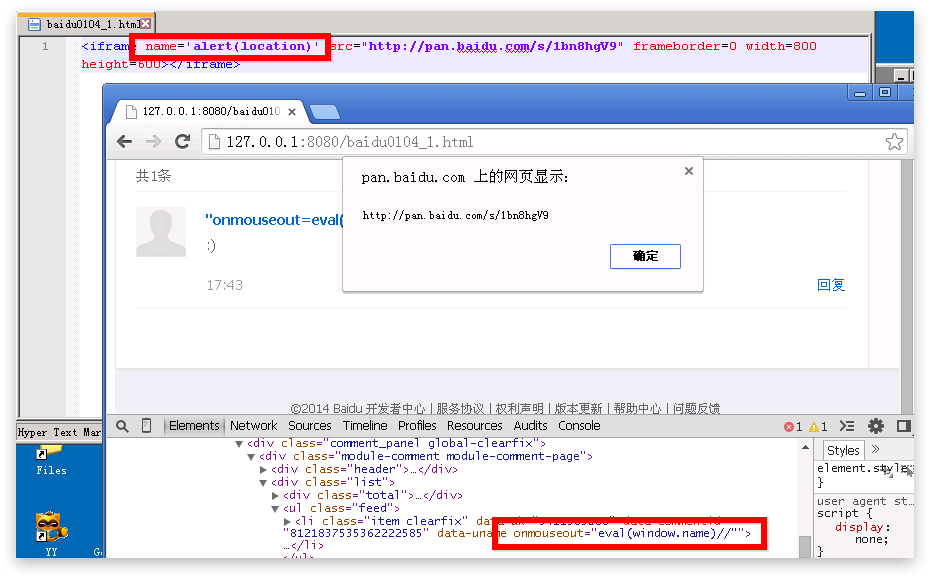Switch to the Elements tab in DevTools
The height and width of the screenshot is (579, 930).
coord(194,426)
